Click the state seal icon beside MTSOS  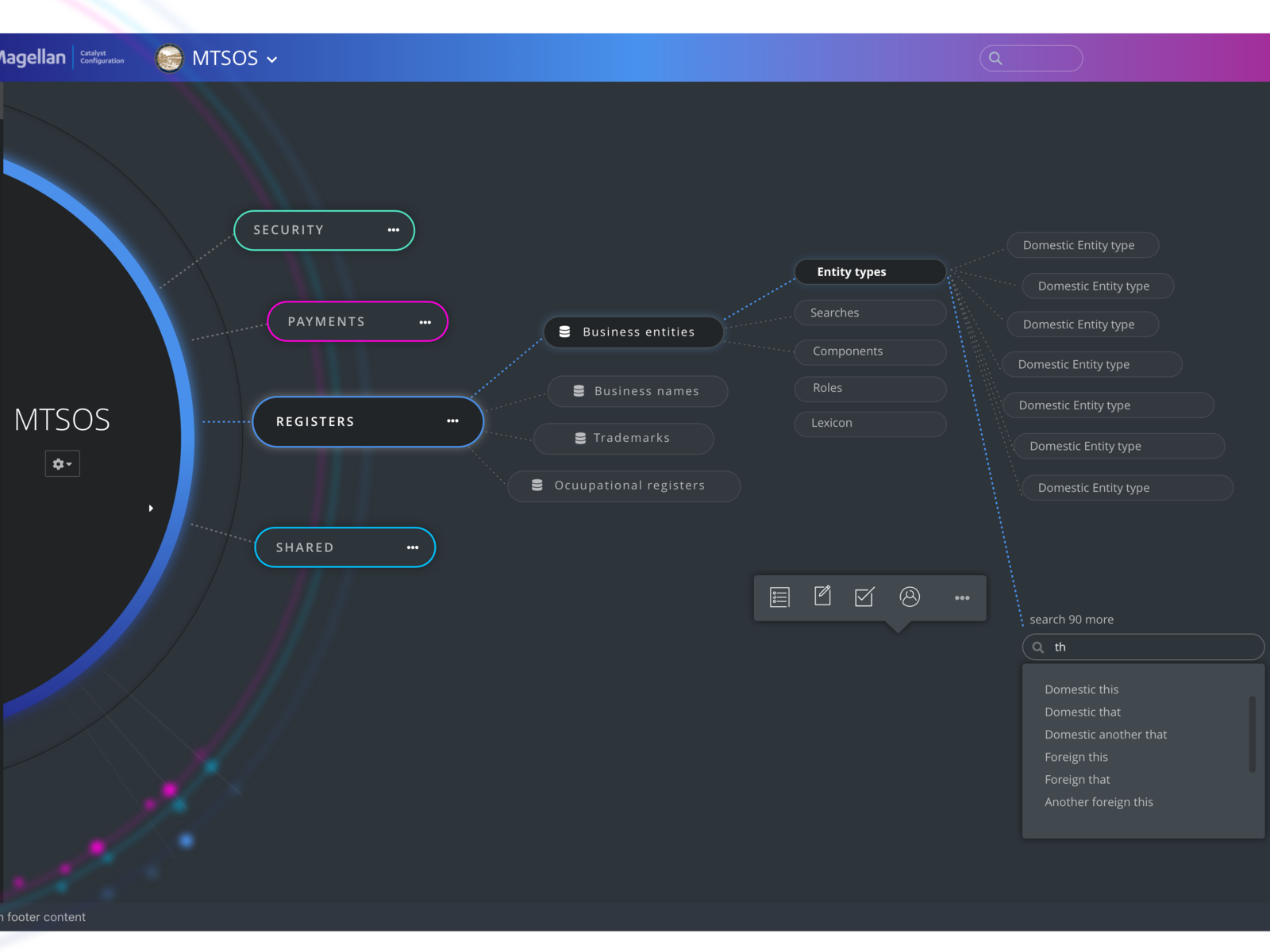(x=169, y=58)
